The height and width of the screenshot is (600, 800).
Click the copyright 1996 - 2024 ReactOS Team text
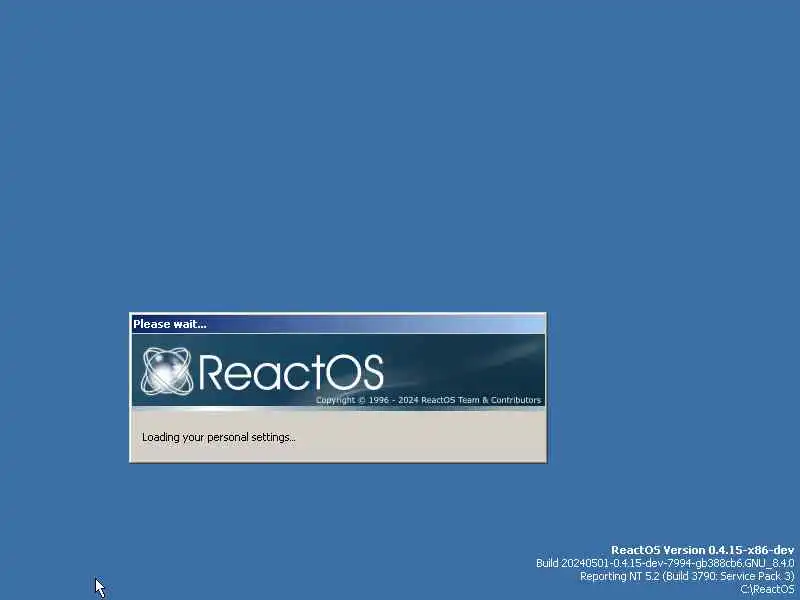[428, 400]
